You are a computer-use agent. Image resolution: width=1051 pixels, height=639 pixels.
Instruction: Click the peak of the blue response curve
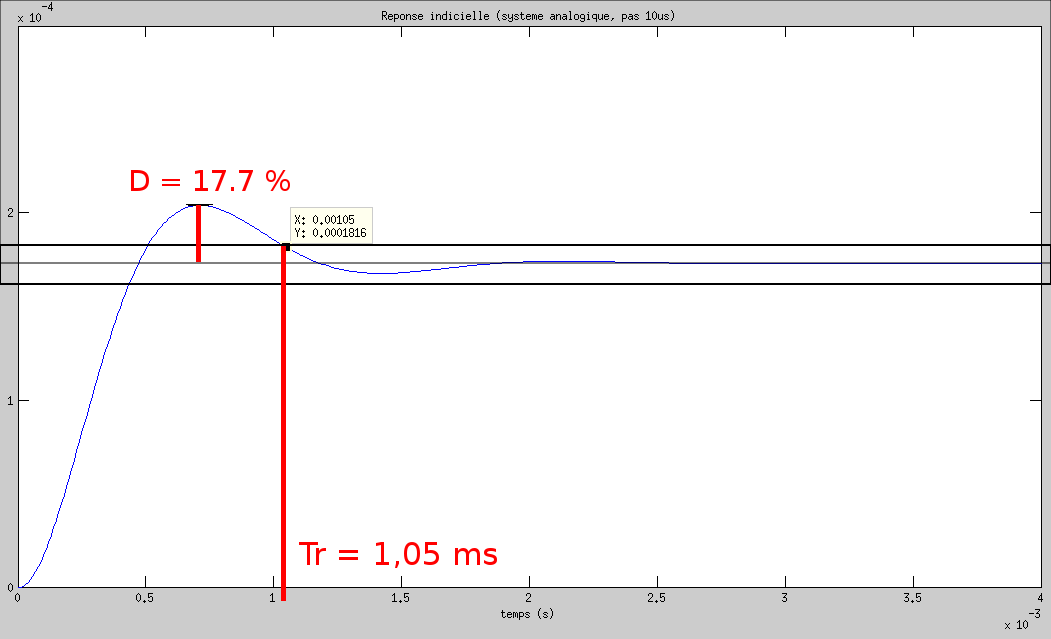coord(199,205)
